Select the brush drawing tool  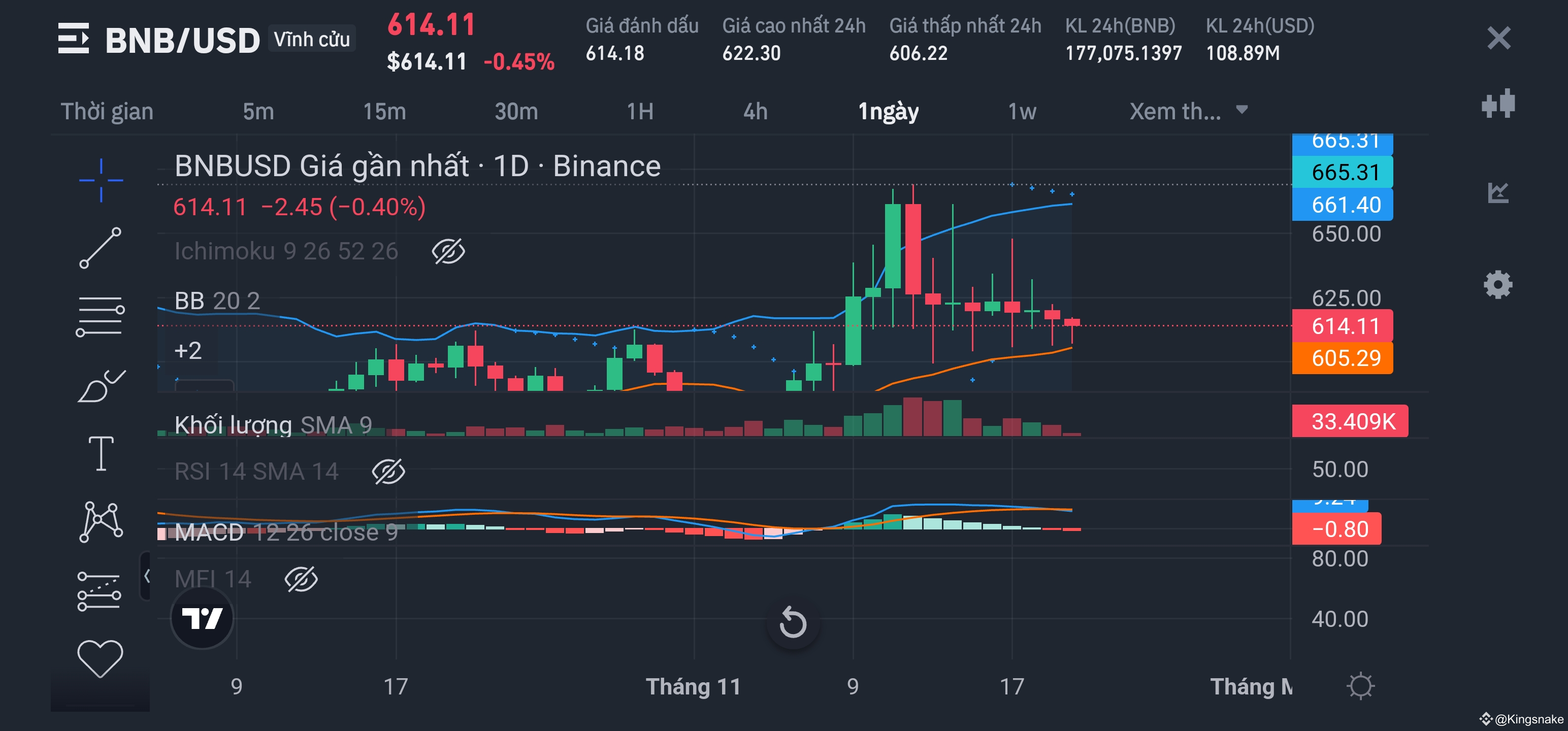coord(101,386)
